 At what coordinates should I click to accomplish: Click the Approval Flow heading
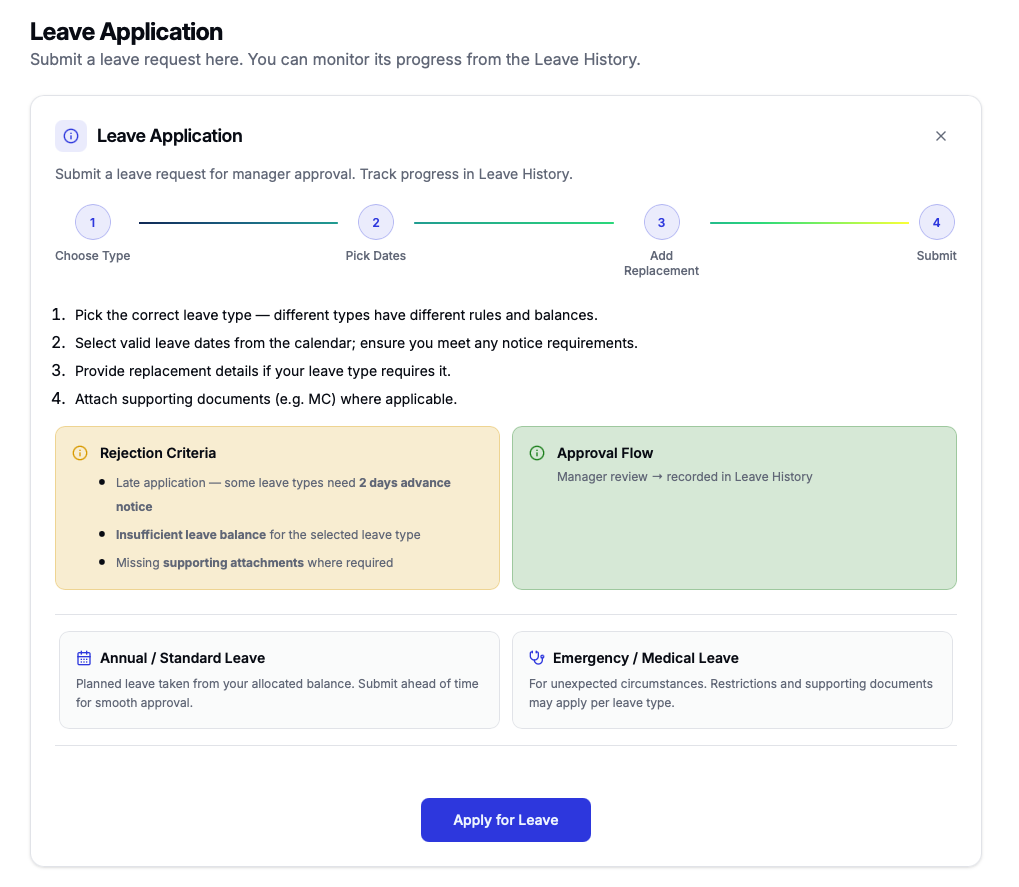[605, 453]
